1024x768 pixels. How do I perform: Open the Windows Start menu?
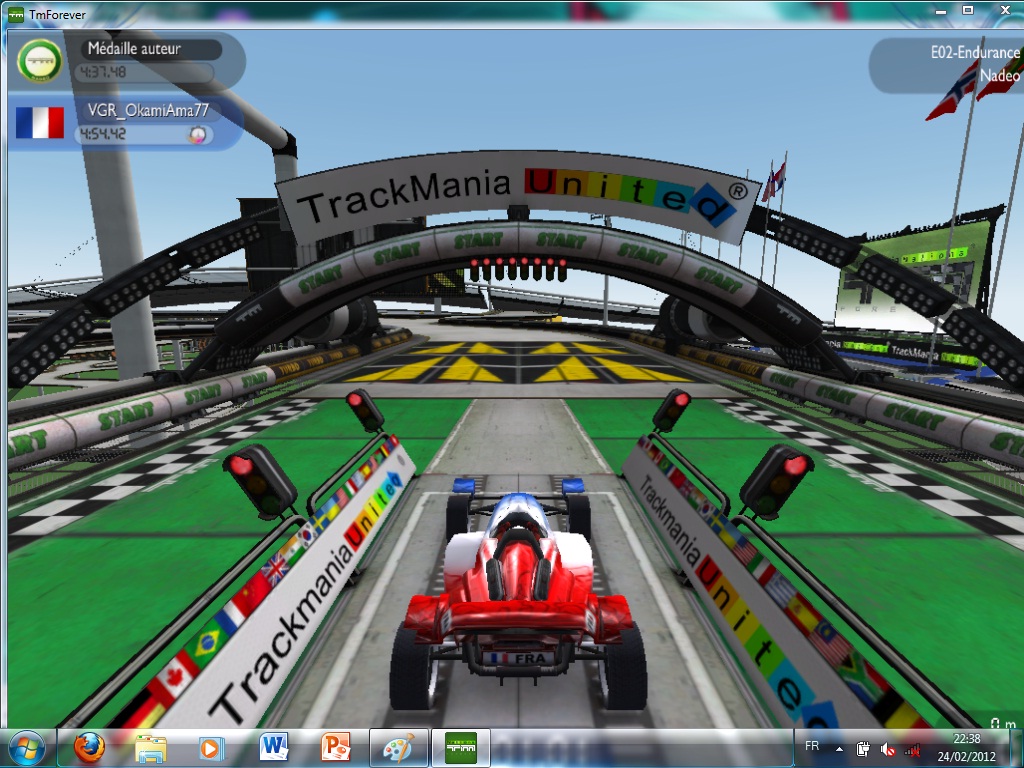click(x=27, y=747)
